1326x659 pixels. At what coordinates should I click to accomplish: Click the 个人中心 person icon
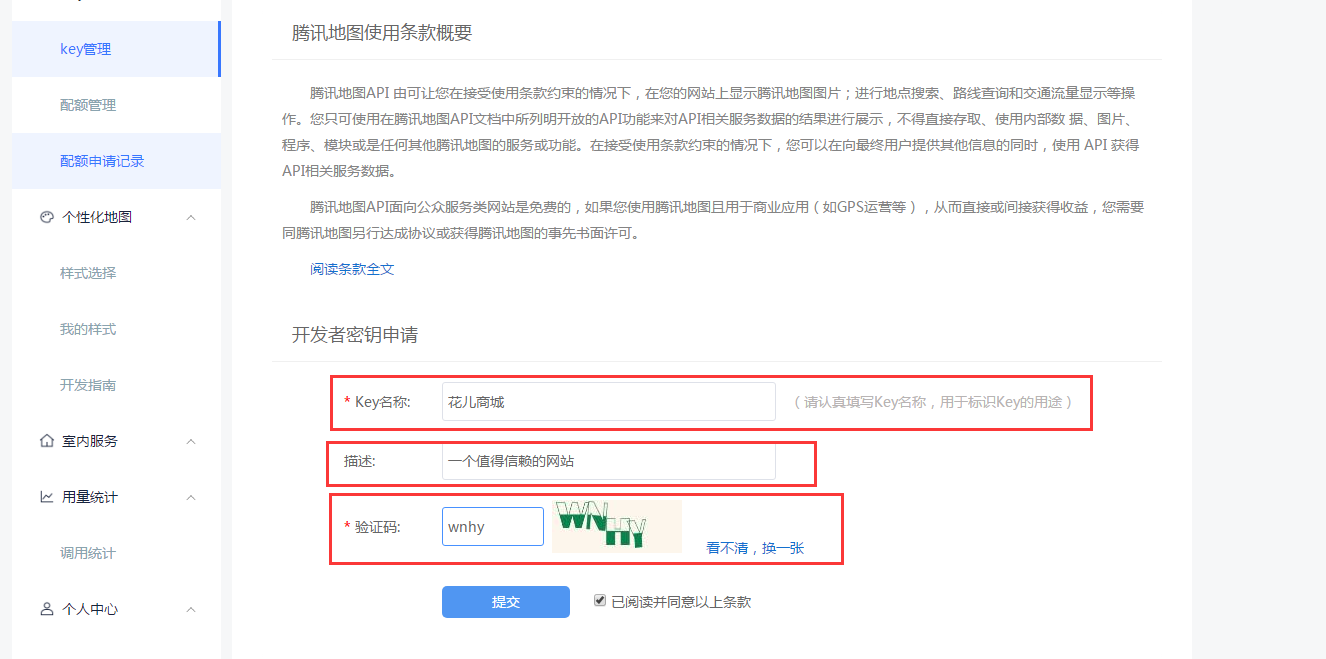click(46, 609)
